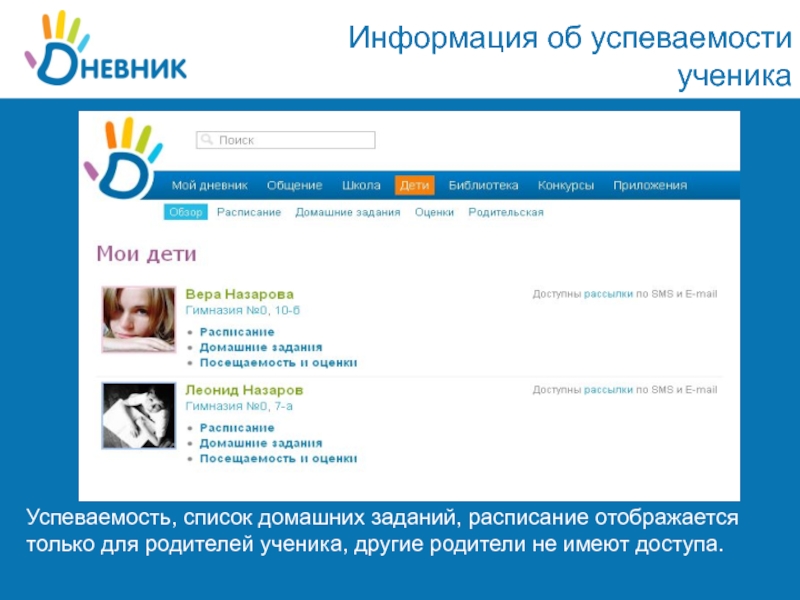Select the Обзор sub-tab
This screenshot has width=800, height=600.
[x=185, y=212]
